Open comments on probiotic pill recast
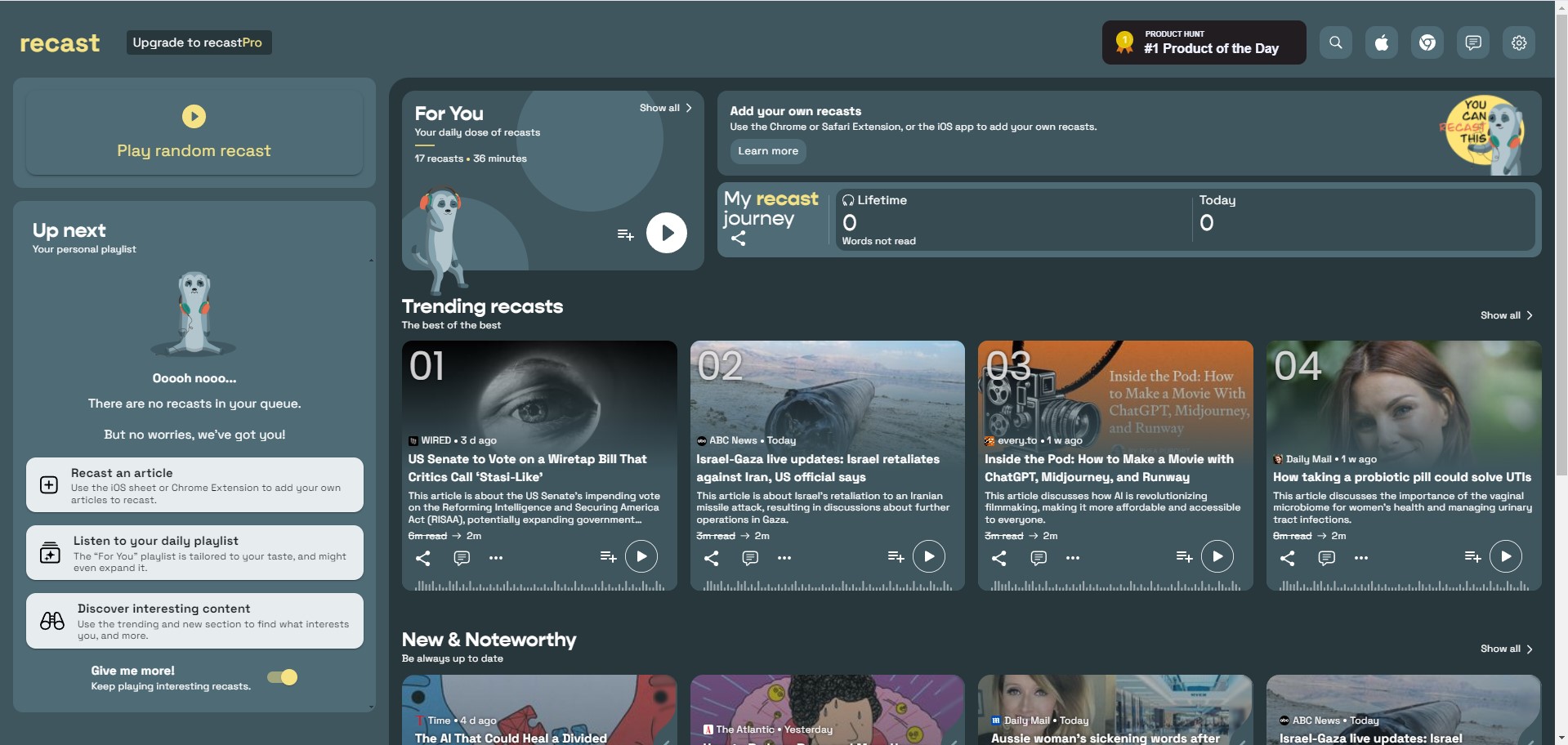This screenshot has width=1568, height=745. 1326,558
